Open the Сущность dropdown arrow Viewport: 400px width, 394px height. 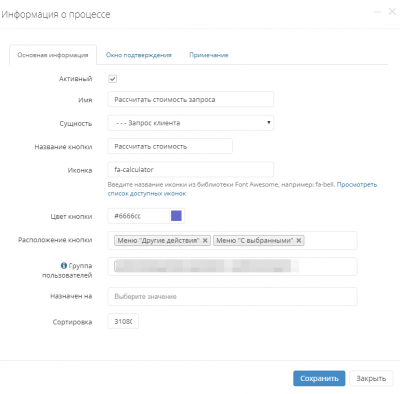pos(269,122)
